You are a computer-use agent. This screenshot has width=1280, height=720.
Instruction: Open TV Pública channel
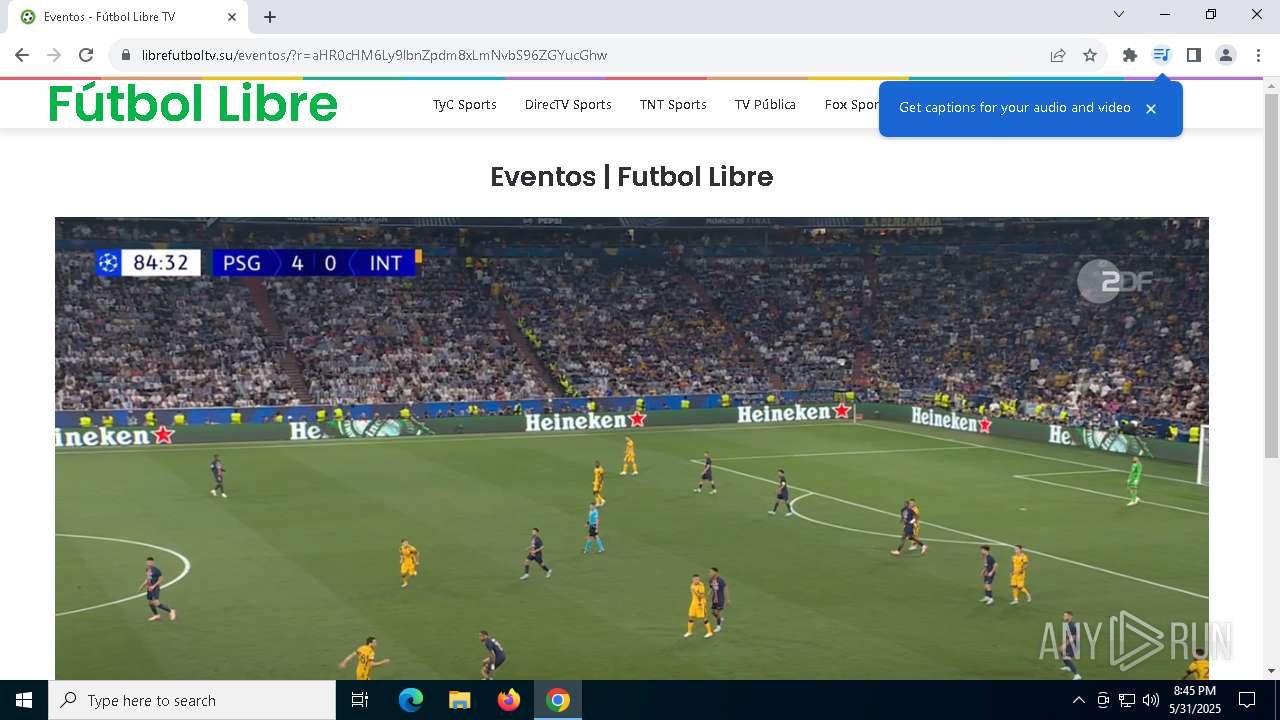[x=765, y=104]
